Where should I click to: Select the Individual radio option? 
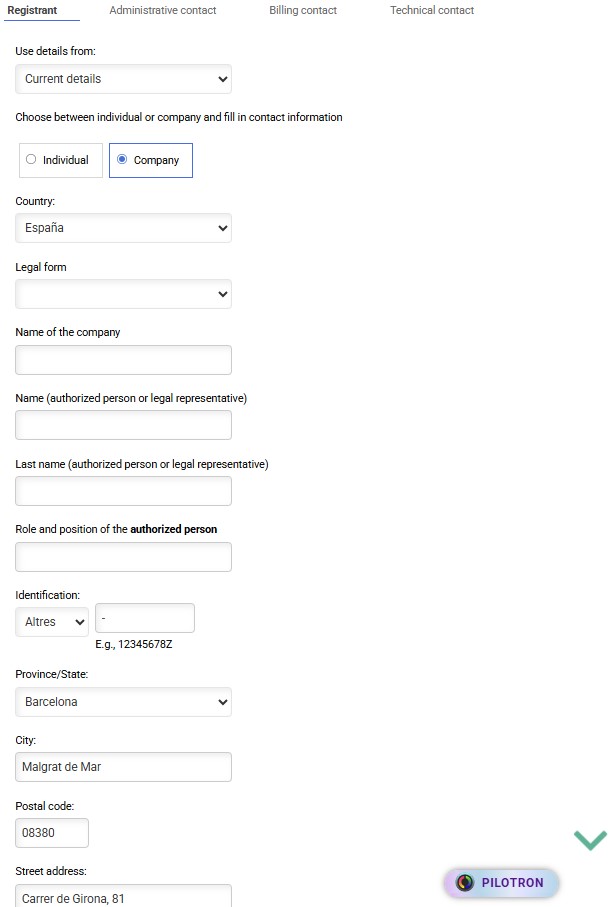click(x=31, y=160)
